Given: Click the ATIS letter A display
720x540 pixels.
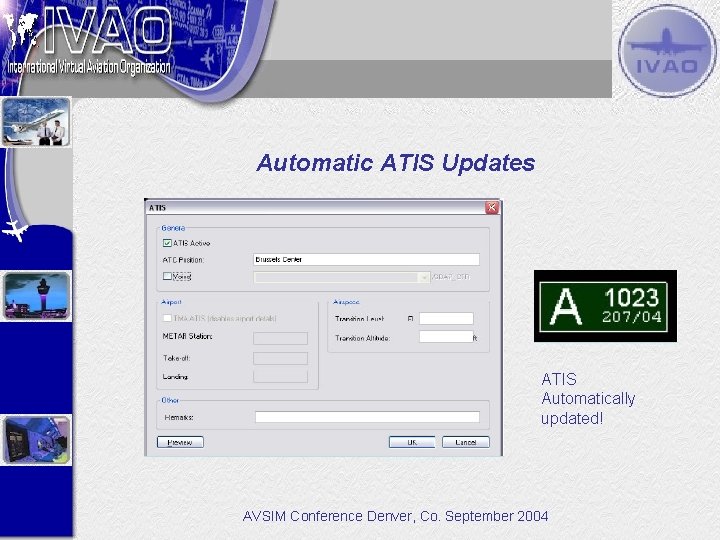Looking at the screenshot, I should pos(567,307).
